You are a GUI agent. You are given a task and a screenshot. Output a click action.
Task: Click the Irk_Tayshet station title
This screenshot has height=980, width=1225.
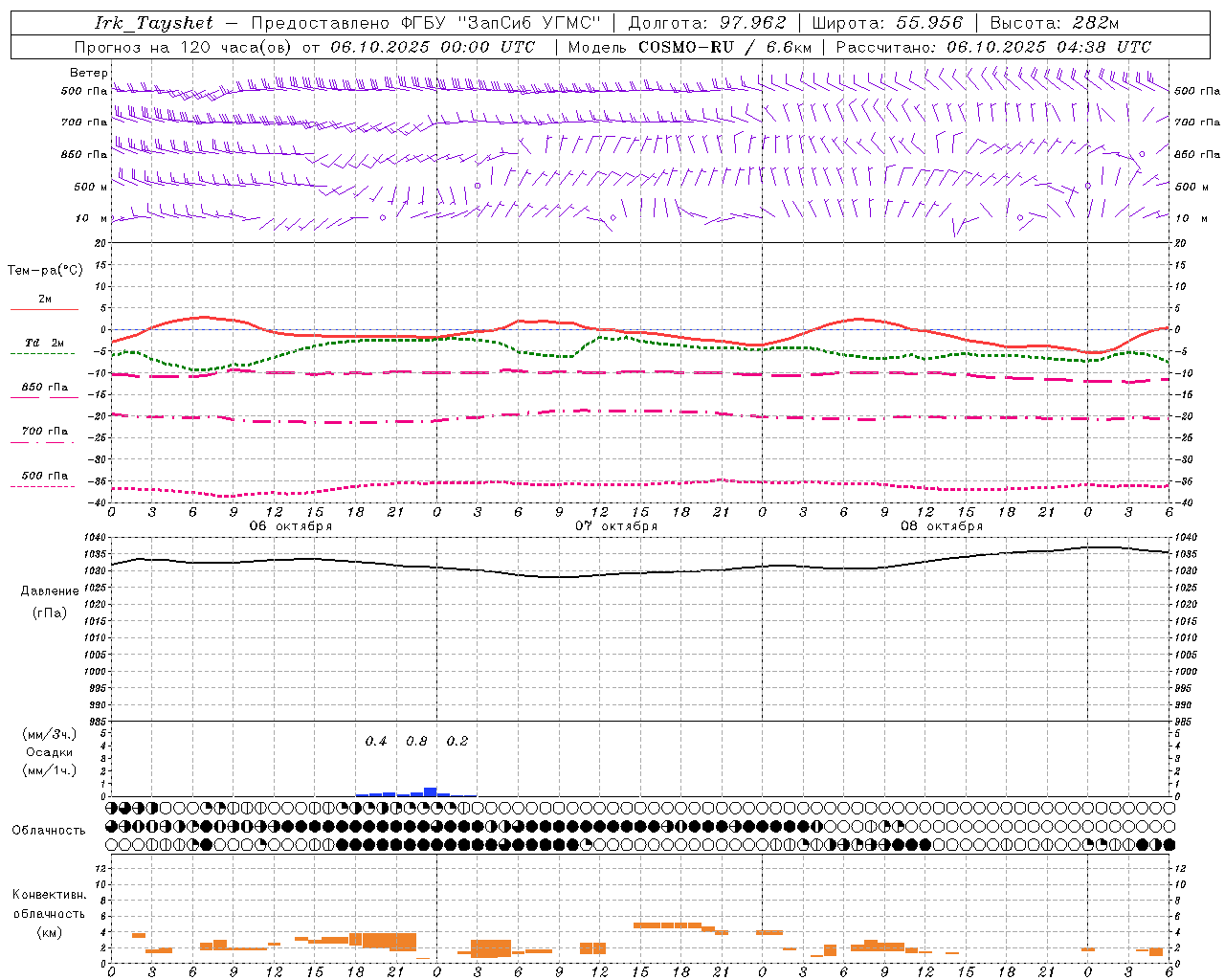click(154, 23)
